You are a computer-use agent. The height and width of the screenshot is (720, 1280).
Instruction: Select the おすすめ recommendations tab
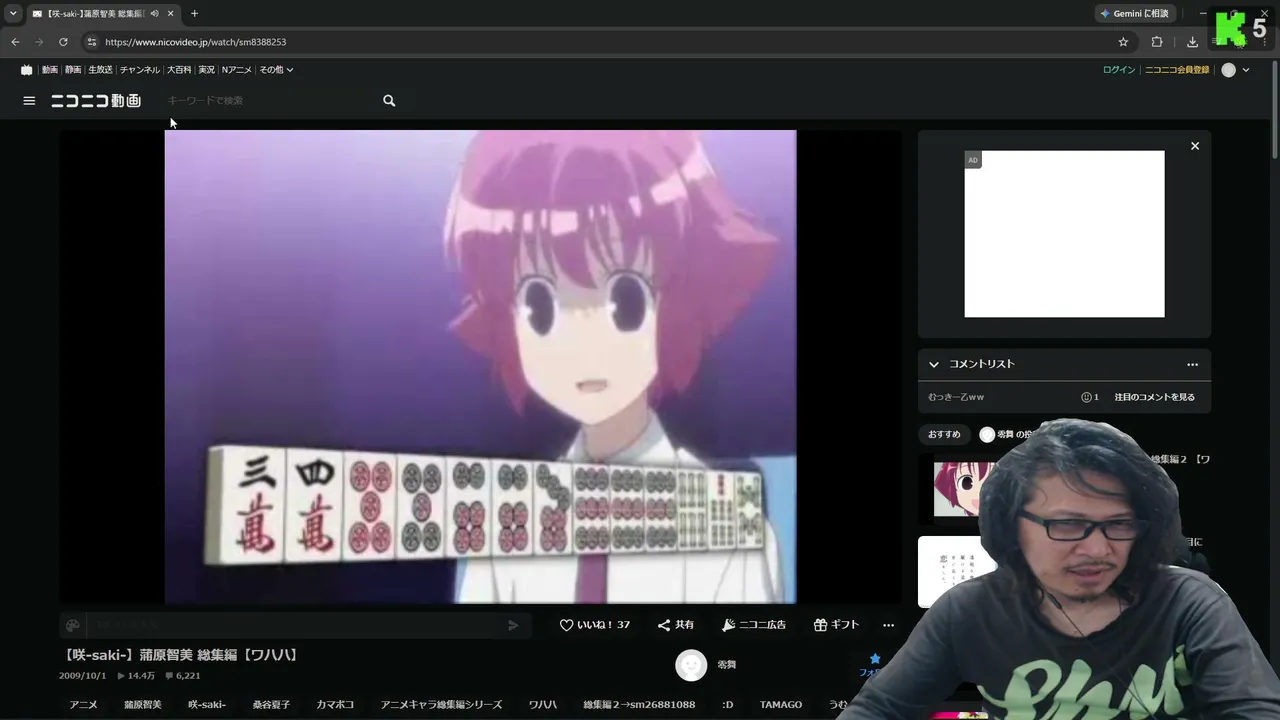point(944,435)
